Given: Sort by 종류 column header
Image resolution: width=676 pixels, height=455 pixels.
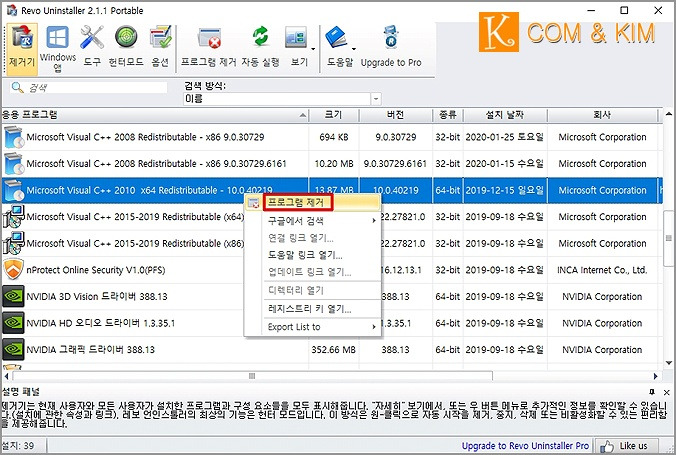Looking at the screenshot, I should tap(448, 115).
